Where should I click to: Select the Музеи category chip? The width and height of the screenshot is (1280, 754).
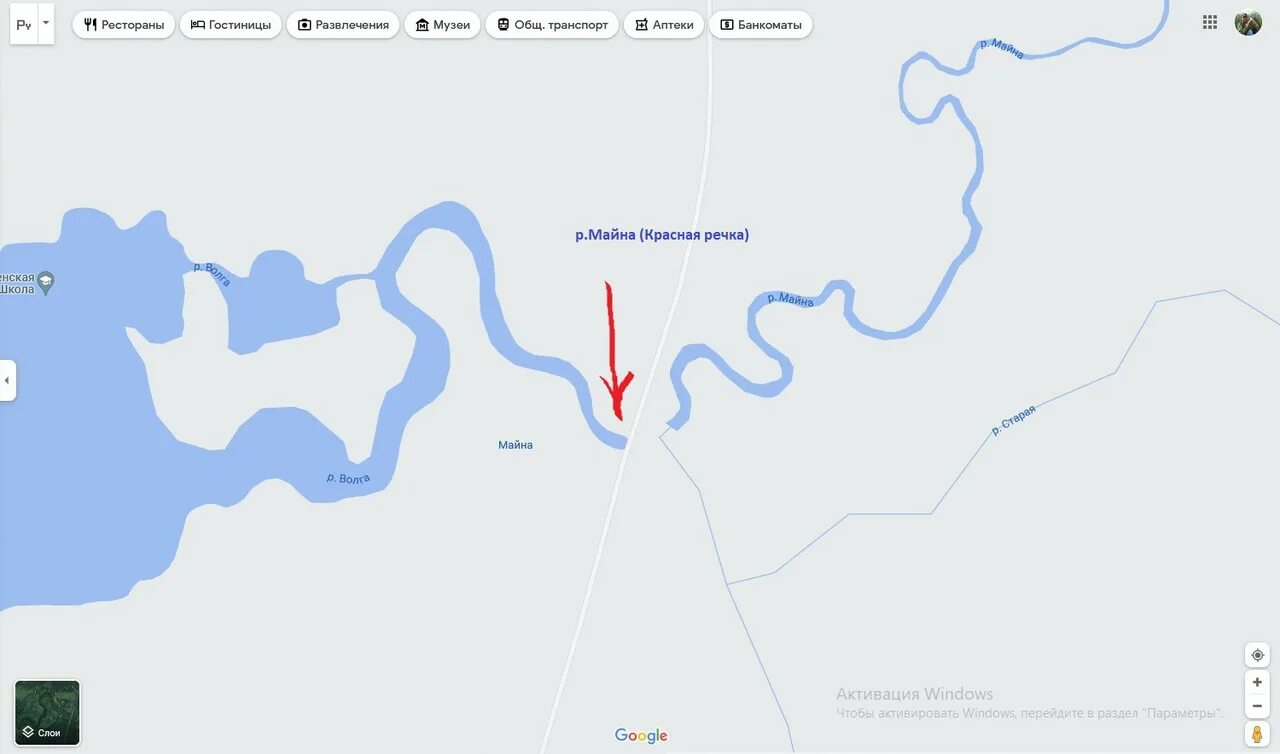442,24
